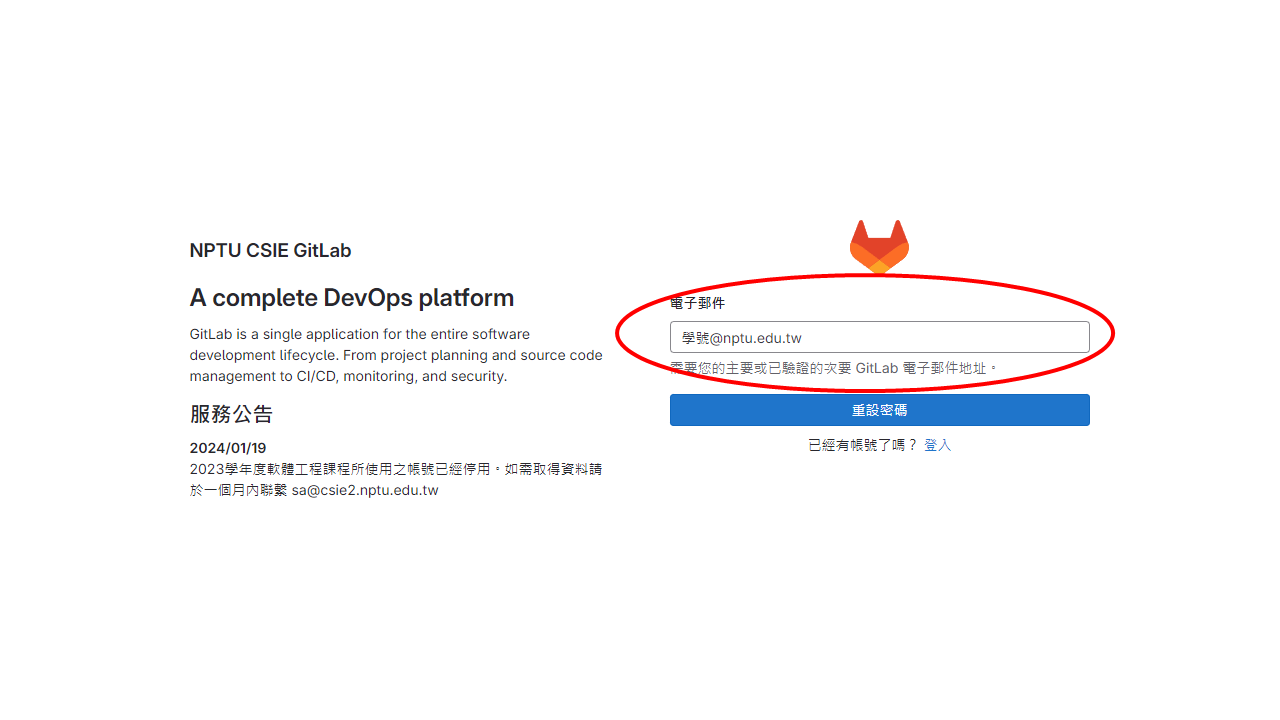Click the 電子郵件 field label
This screenshot has width=1280, height=720.
[697, 302]
